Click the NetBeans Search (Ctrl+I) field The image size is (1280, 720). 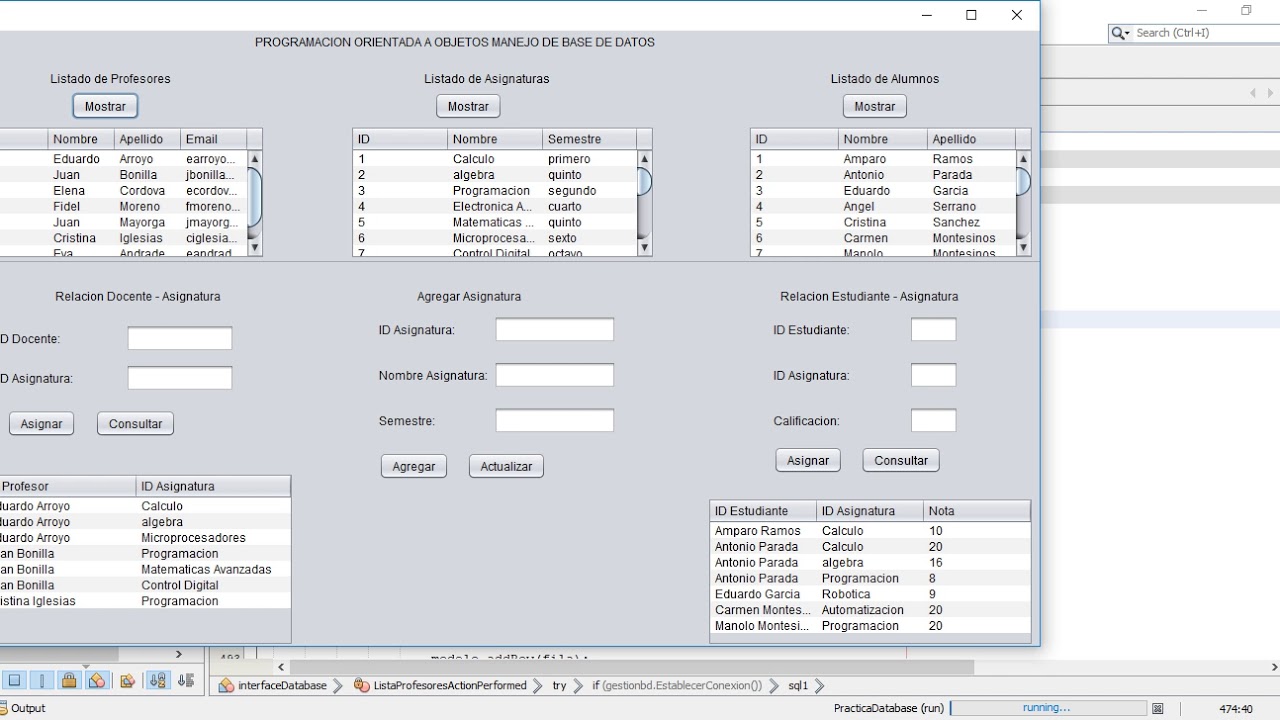1207,33
